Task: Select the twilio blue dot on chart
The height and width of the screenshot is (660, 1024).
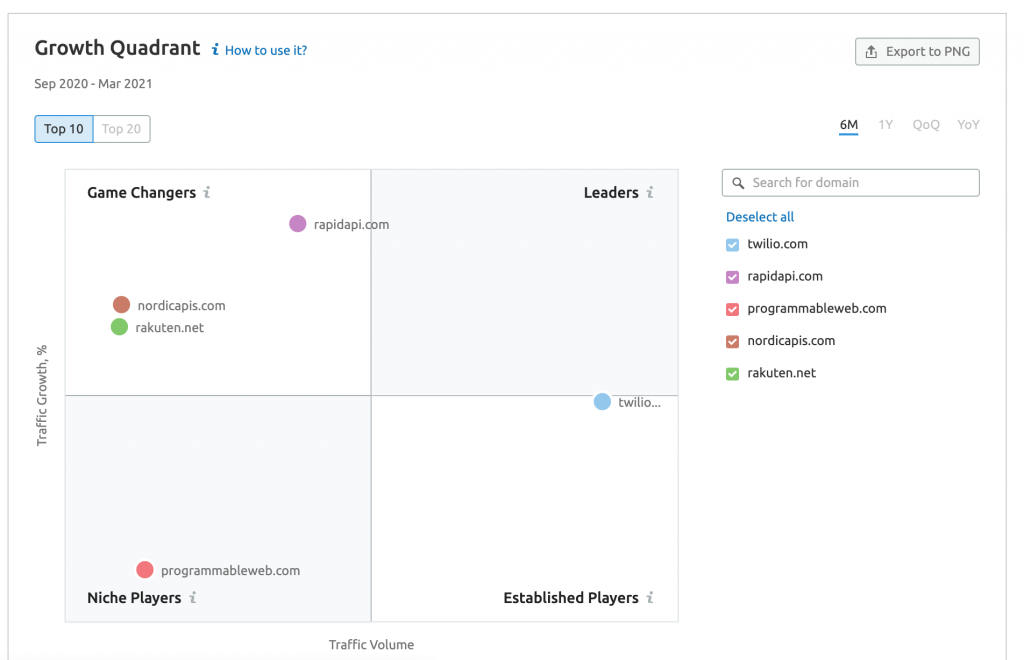Action: (x=602, y=401)
